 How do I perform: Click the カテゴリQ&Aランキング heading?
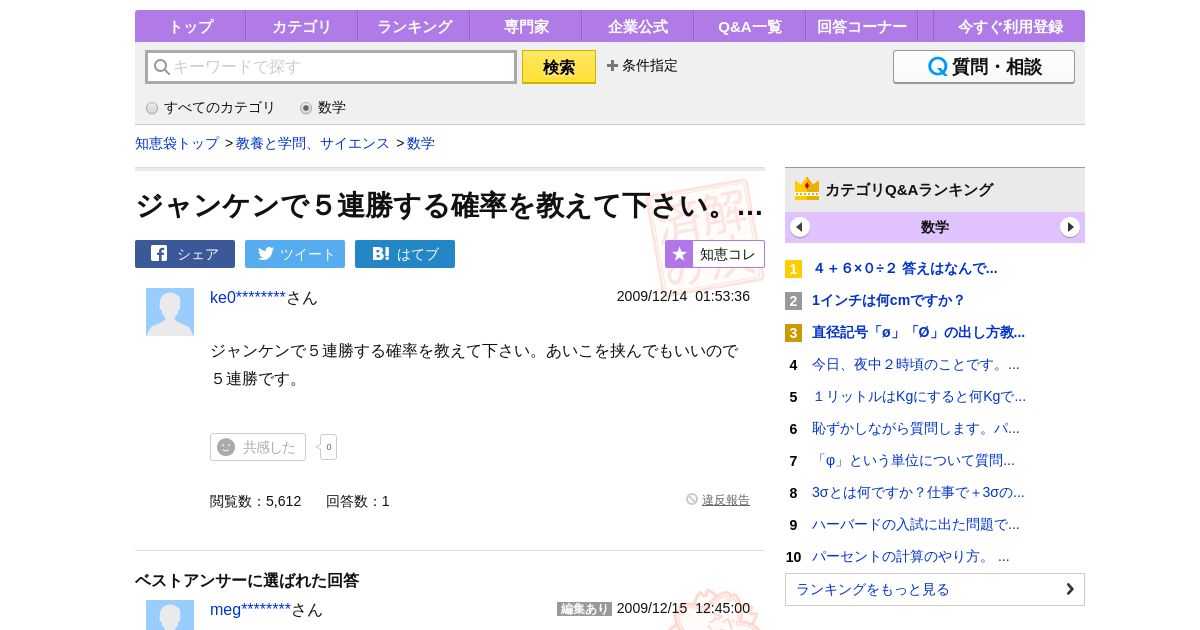909,189
